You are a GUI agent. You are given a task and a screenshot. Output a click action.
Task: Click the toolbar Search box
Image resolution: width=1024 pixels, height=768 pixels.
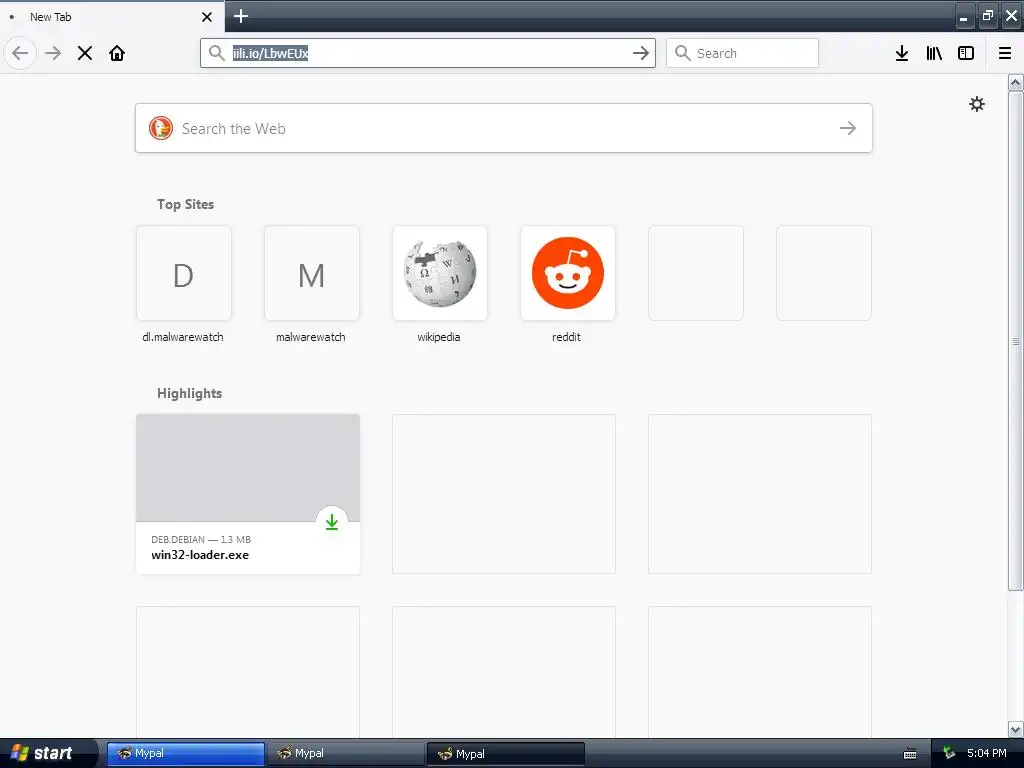742,53
